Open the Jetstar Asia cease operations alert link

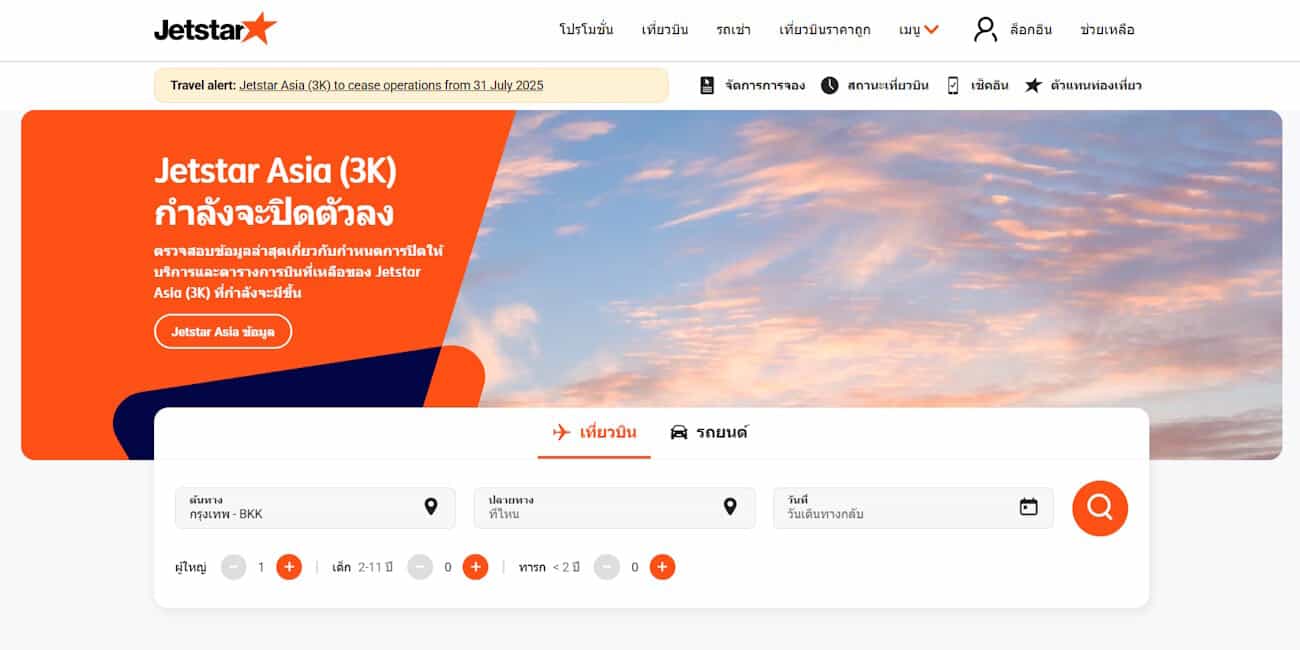(391, 85)
